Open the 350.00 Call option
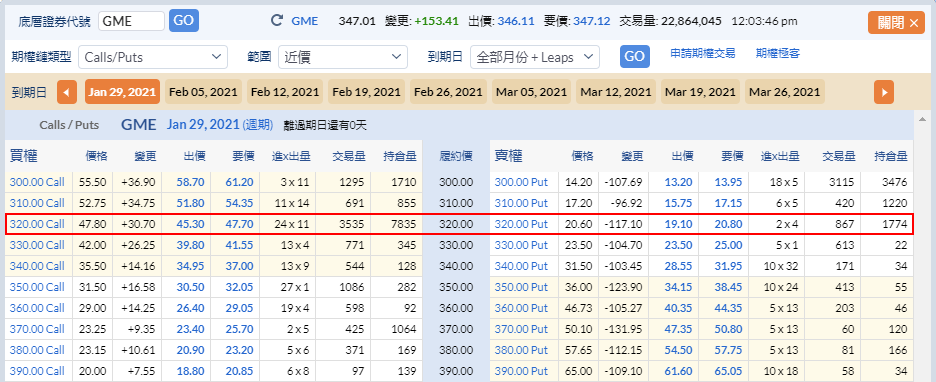This screenshot has width=936, height=382. point(37,287)
